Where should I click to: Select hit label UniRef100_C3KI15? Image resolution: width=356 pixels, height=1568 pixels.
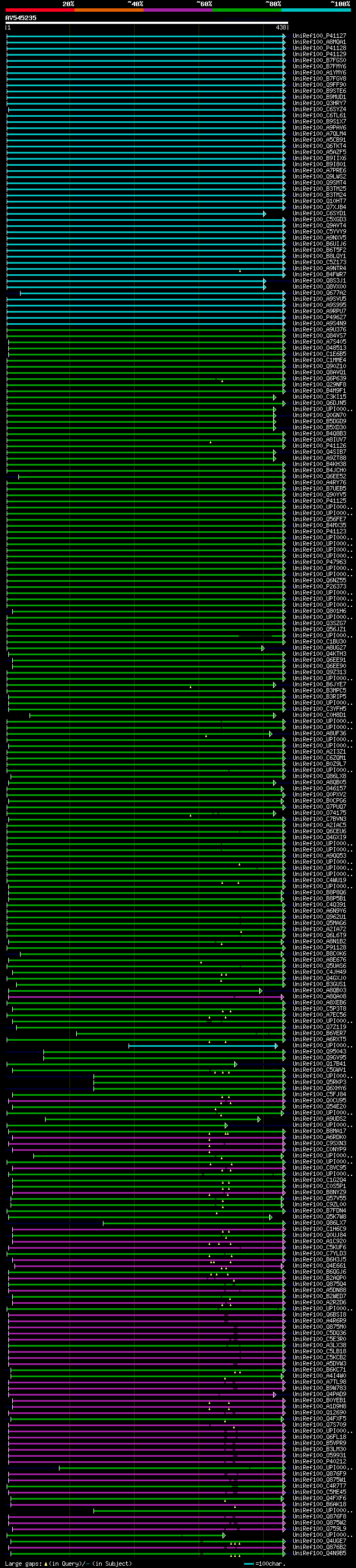coord(319,397)
